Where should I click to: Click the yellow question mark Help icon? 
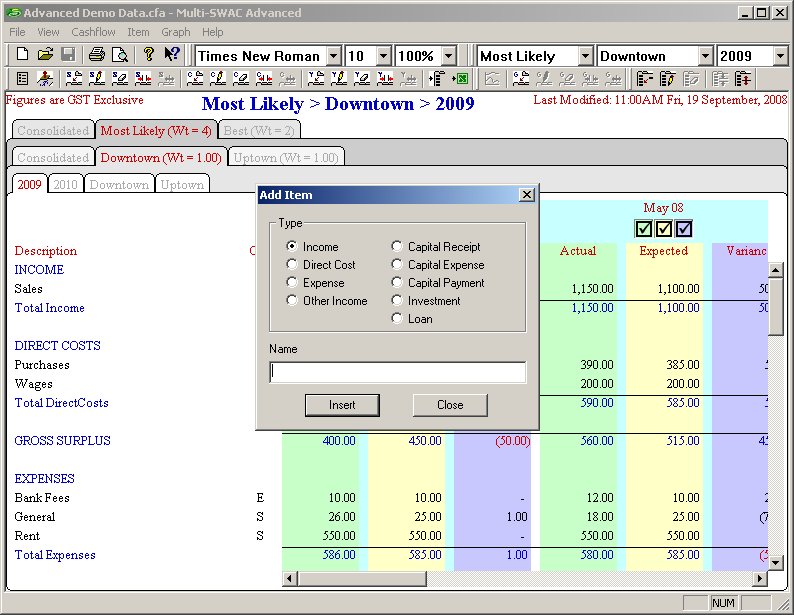tap(149, 55)
